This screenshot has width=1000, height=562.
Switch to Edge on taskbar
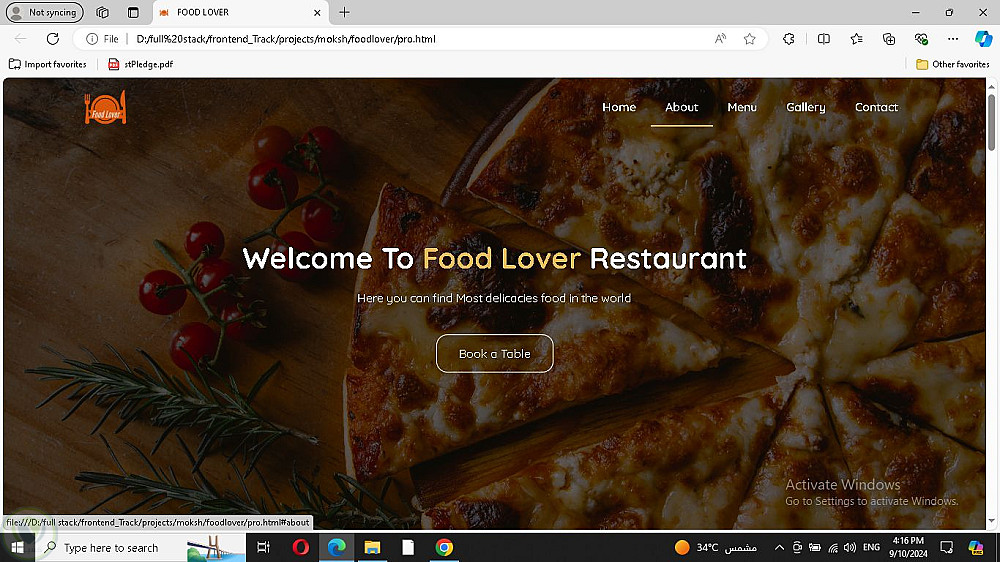[336, 547]
